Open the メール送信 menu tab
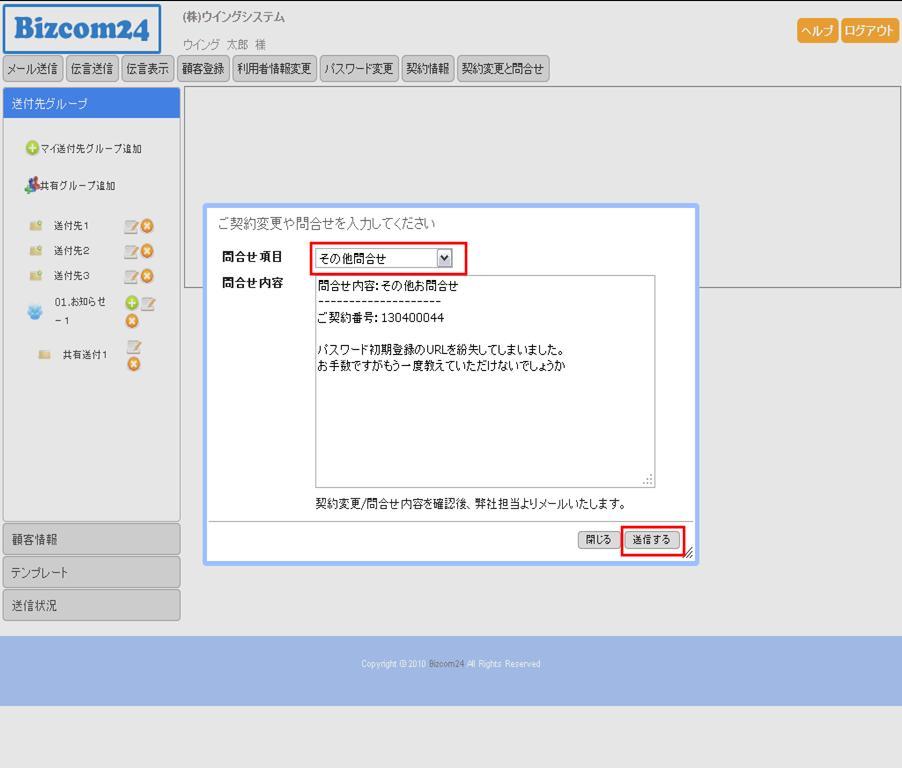 coord(33,69)
